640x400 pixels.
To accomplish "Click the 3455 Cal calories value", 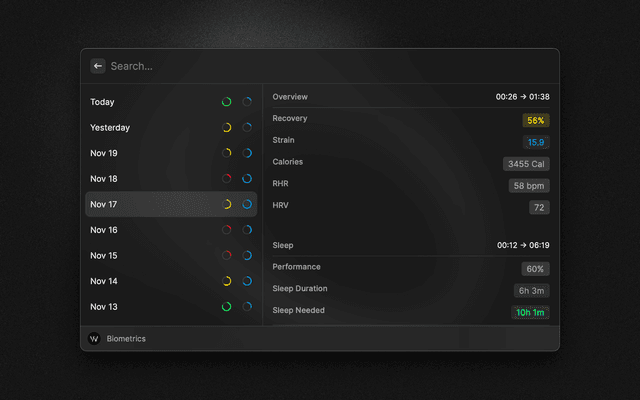I will (x=526, y=164).
